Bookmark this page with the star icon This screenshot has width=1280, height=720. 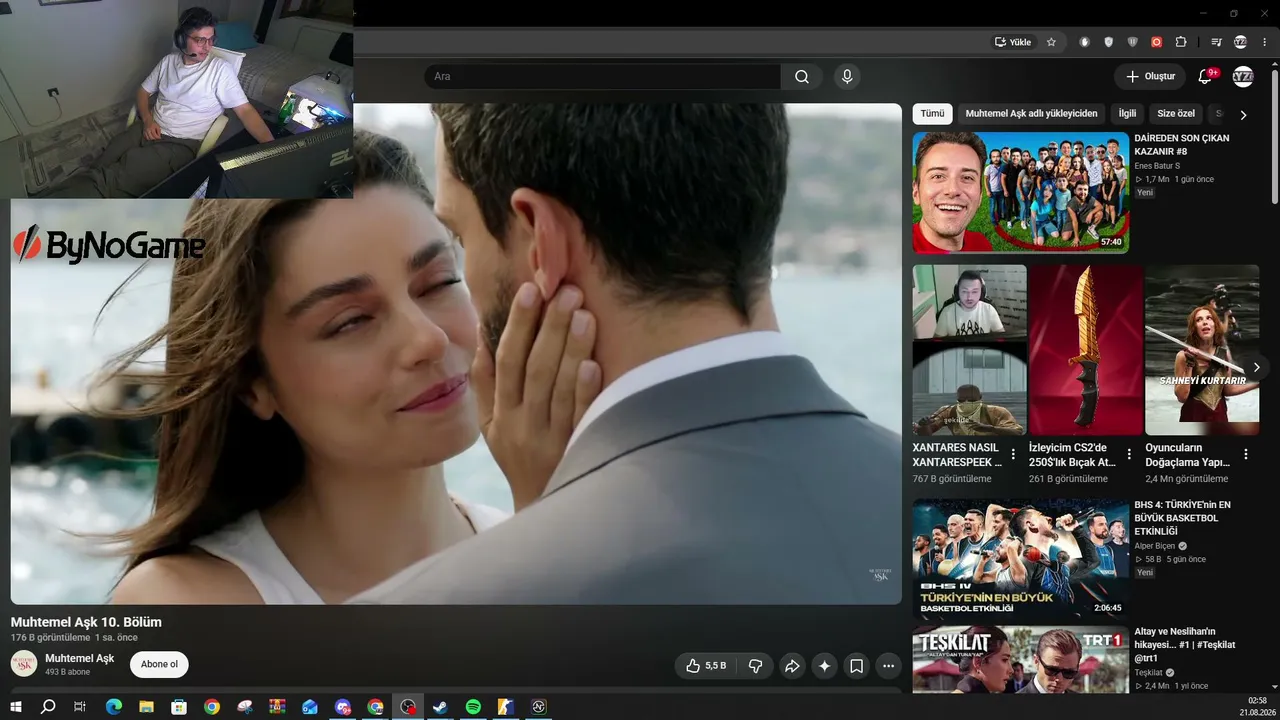[x=1051, y=42]
